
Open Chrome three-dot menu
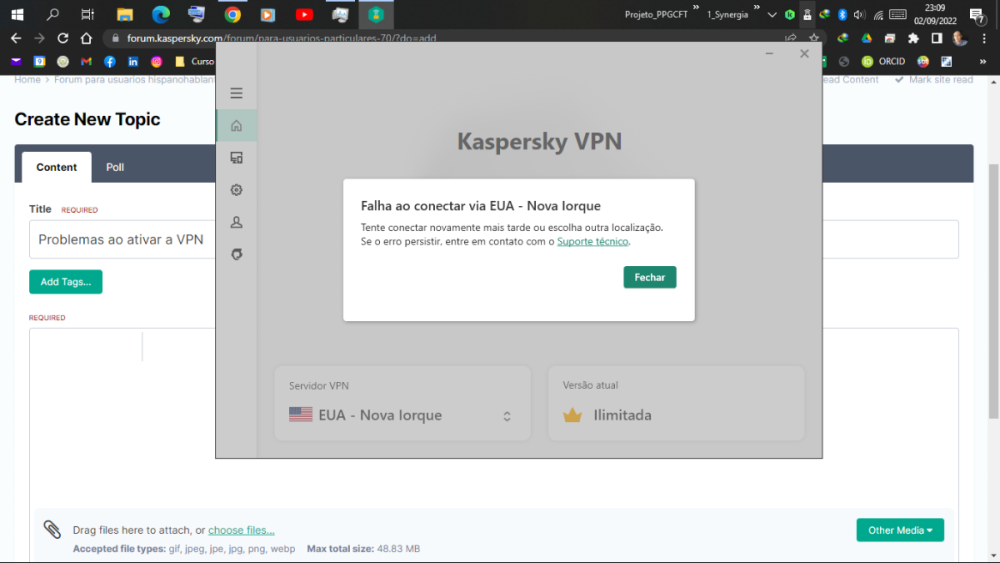984,38
